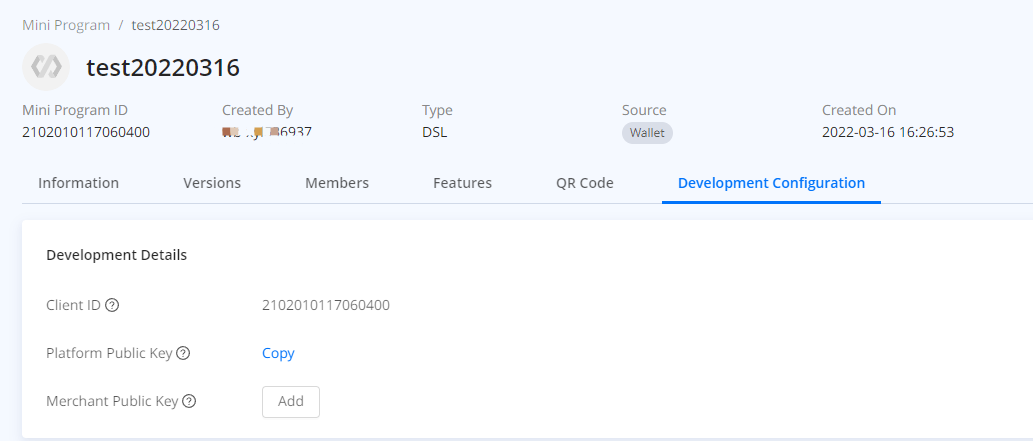Select the Development Configuration tab
1033x441 pixels.
(771, 183)
